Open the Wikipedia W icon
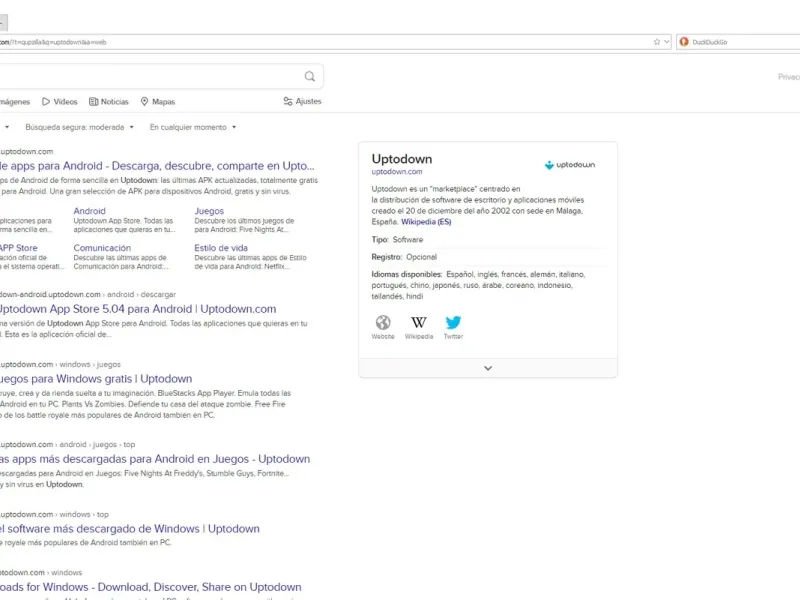Screen dimensions: 800x600 [418, 322]
